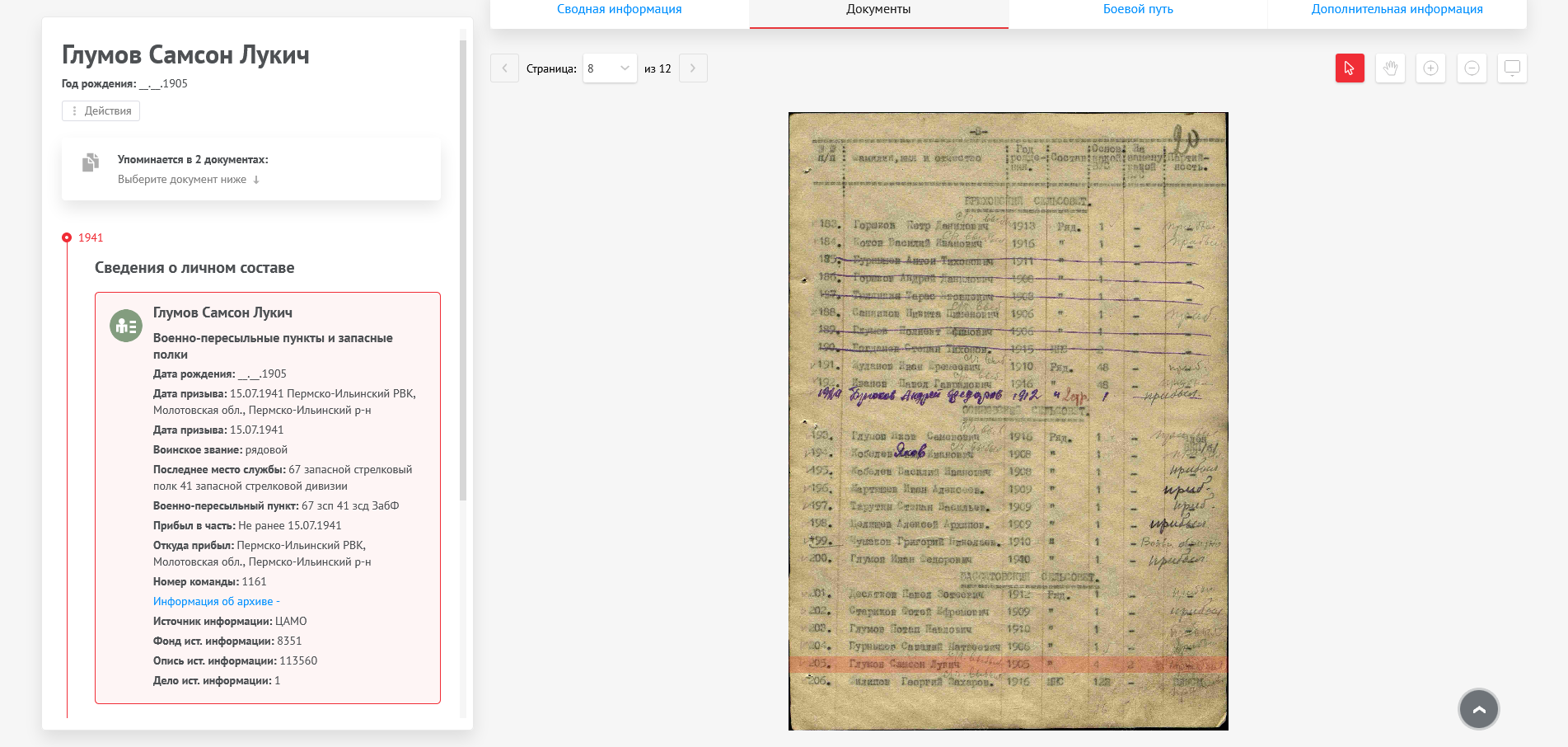Open the Дополнительная информация tab
Screen dimensions: 1568x747
click(x=1397, y=10)
